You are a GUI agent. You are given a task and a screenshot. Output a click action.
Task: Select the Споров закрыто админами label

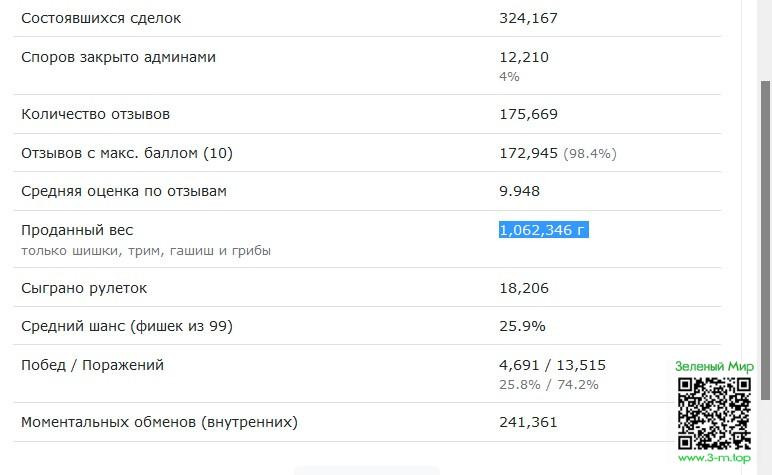118,57
